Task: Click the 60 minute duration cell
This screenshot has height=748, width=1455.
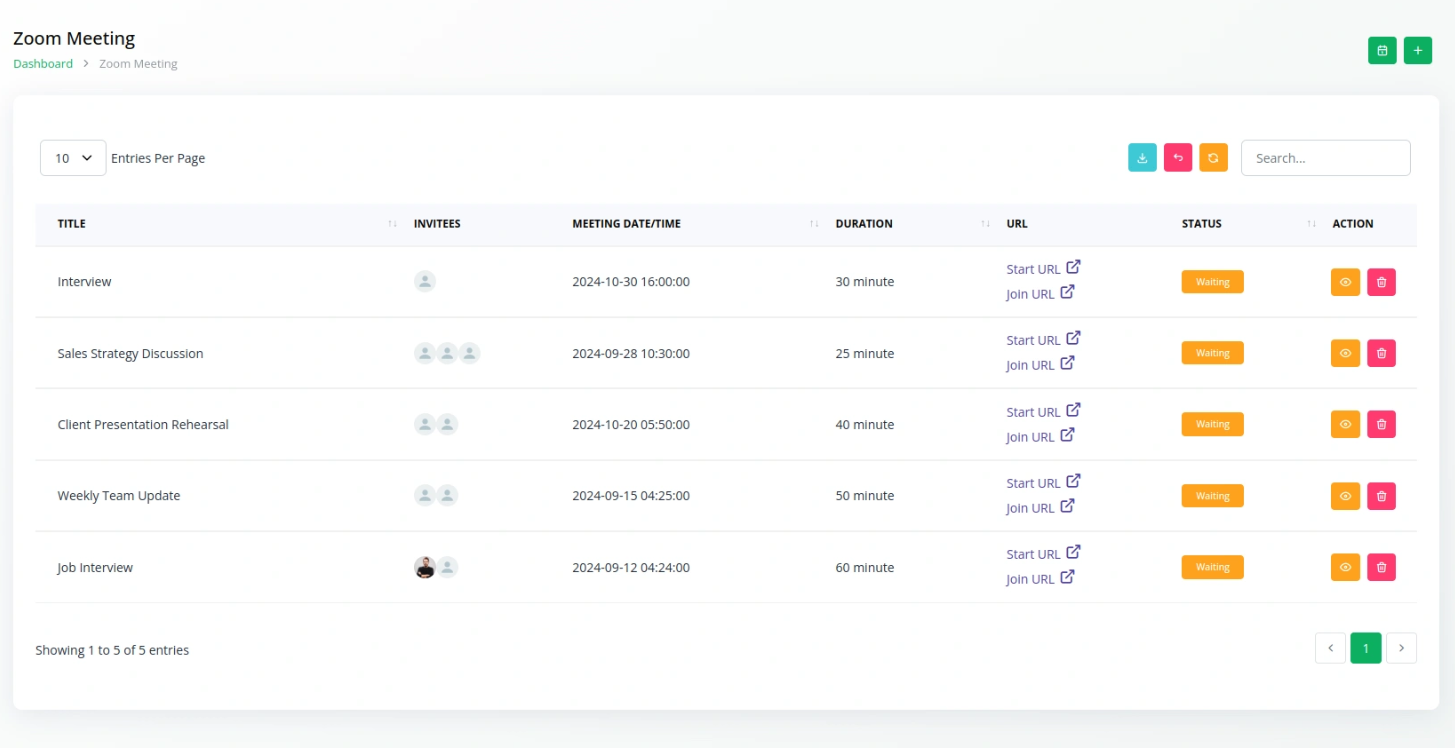Action: click(865, 567)
